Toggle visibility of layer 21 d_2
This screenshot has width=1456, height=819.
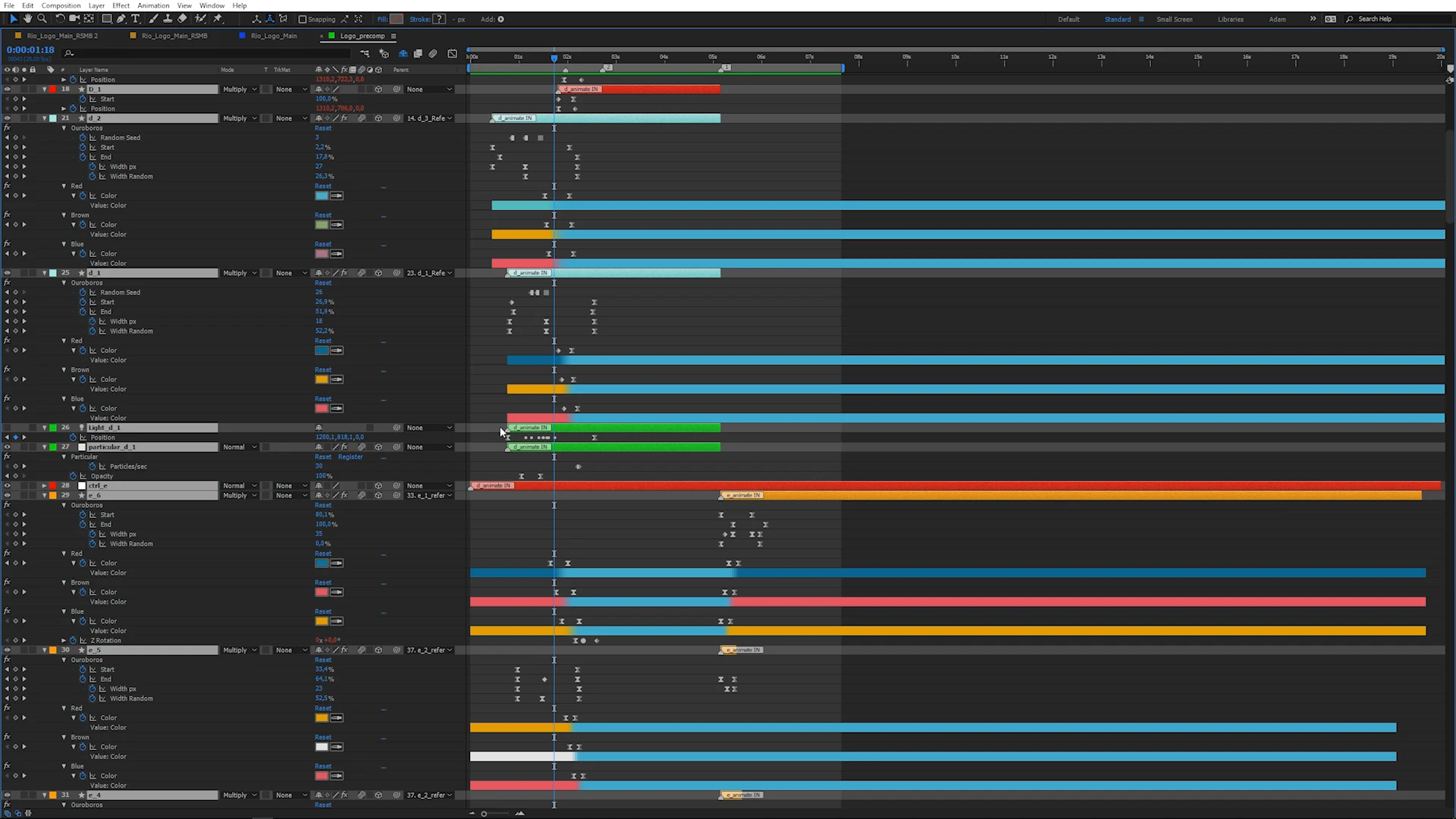click(7, 118)
